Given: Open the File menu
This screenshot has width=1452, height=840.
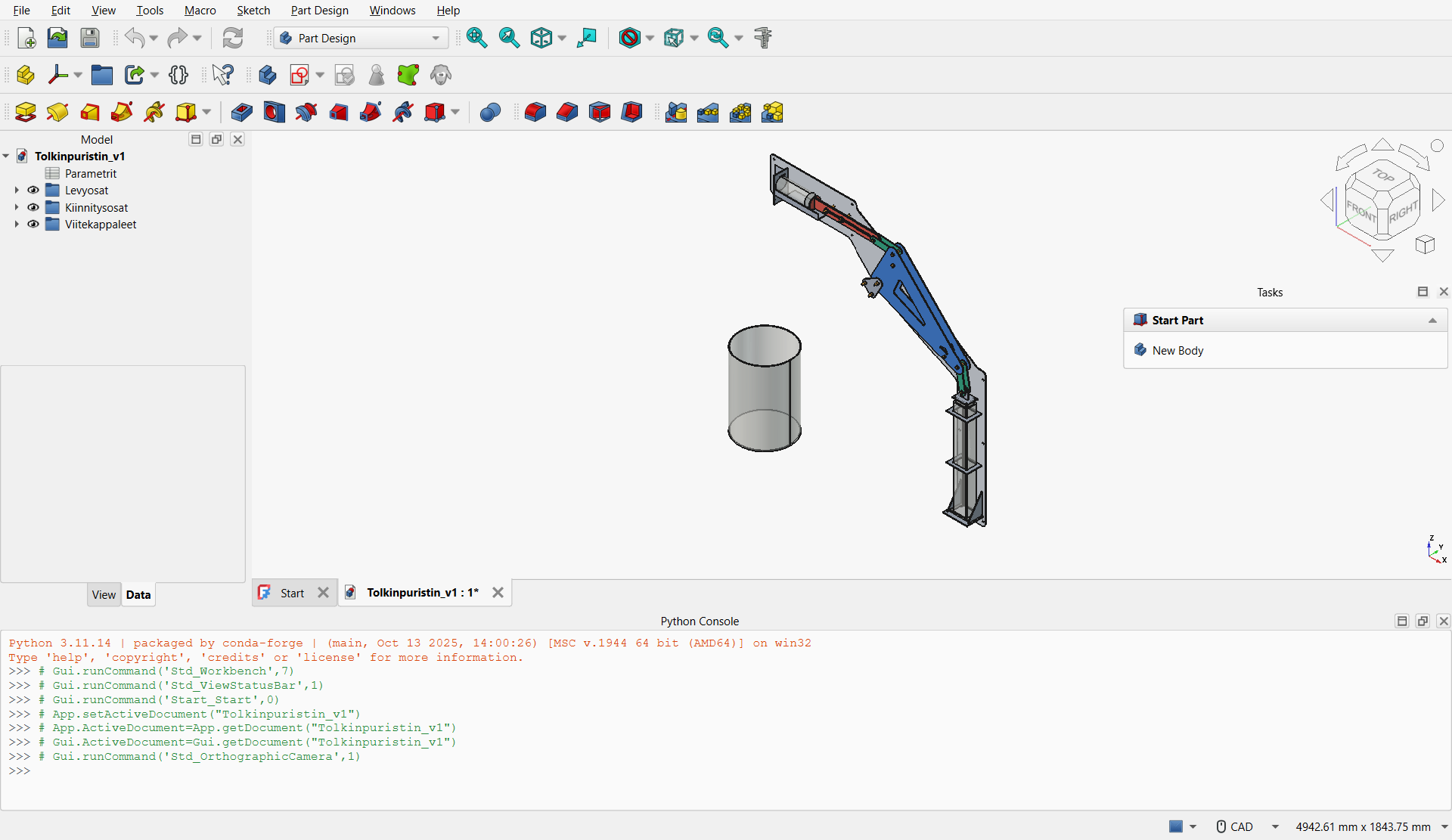Looking at the screenshot, I should pos(22,11).
